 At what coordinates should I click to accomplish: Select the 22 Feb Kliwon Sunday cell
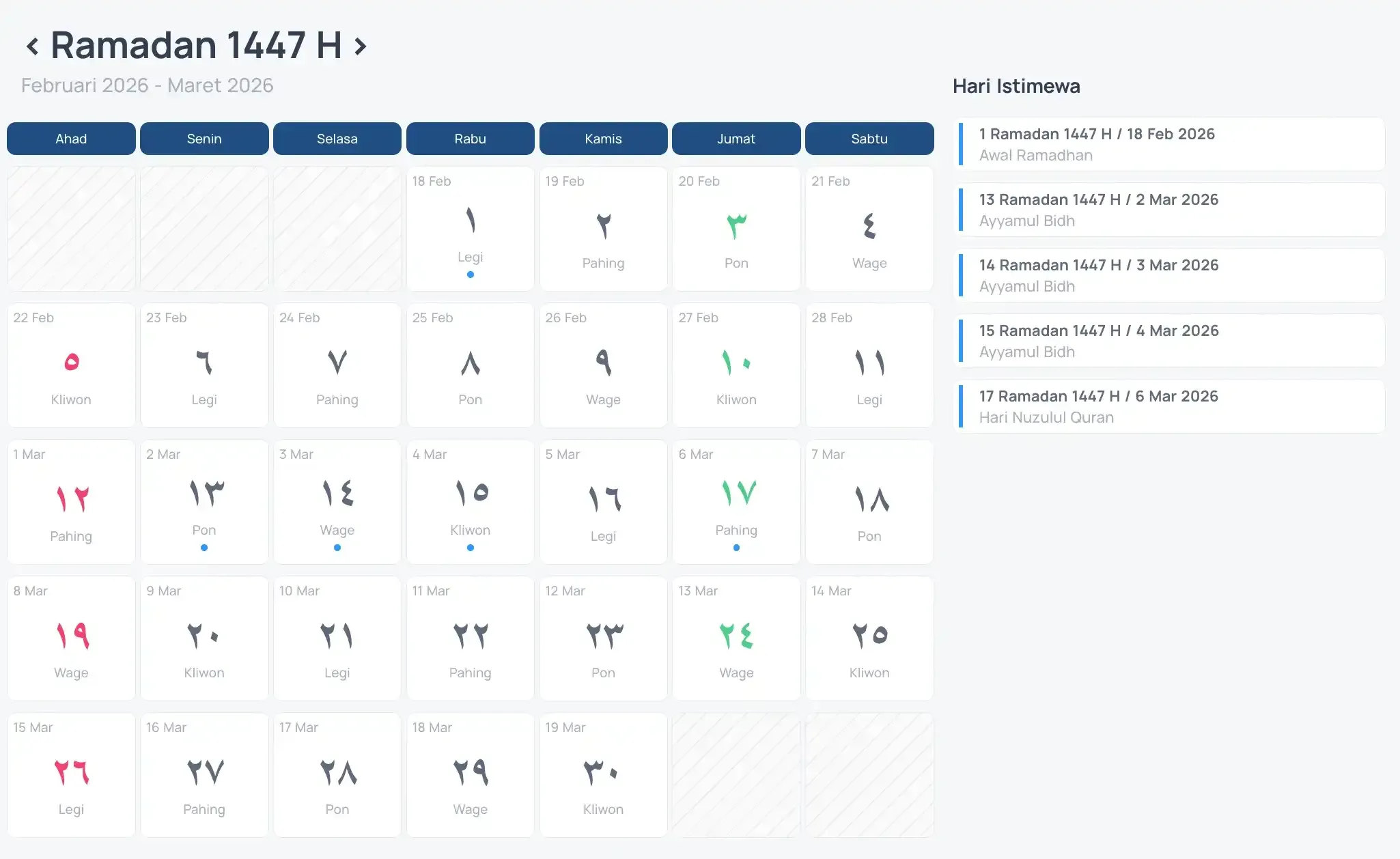[71, 365]
